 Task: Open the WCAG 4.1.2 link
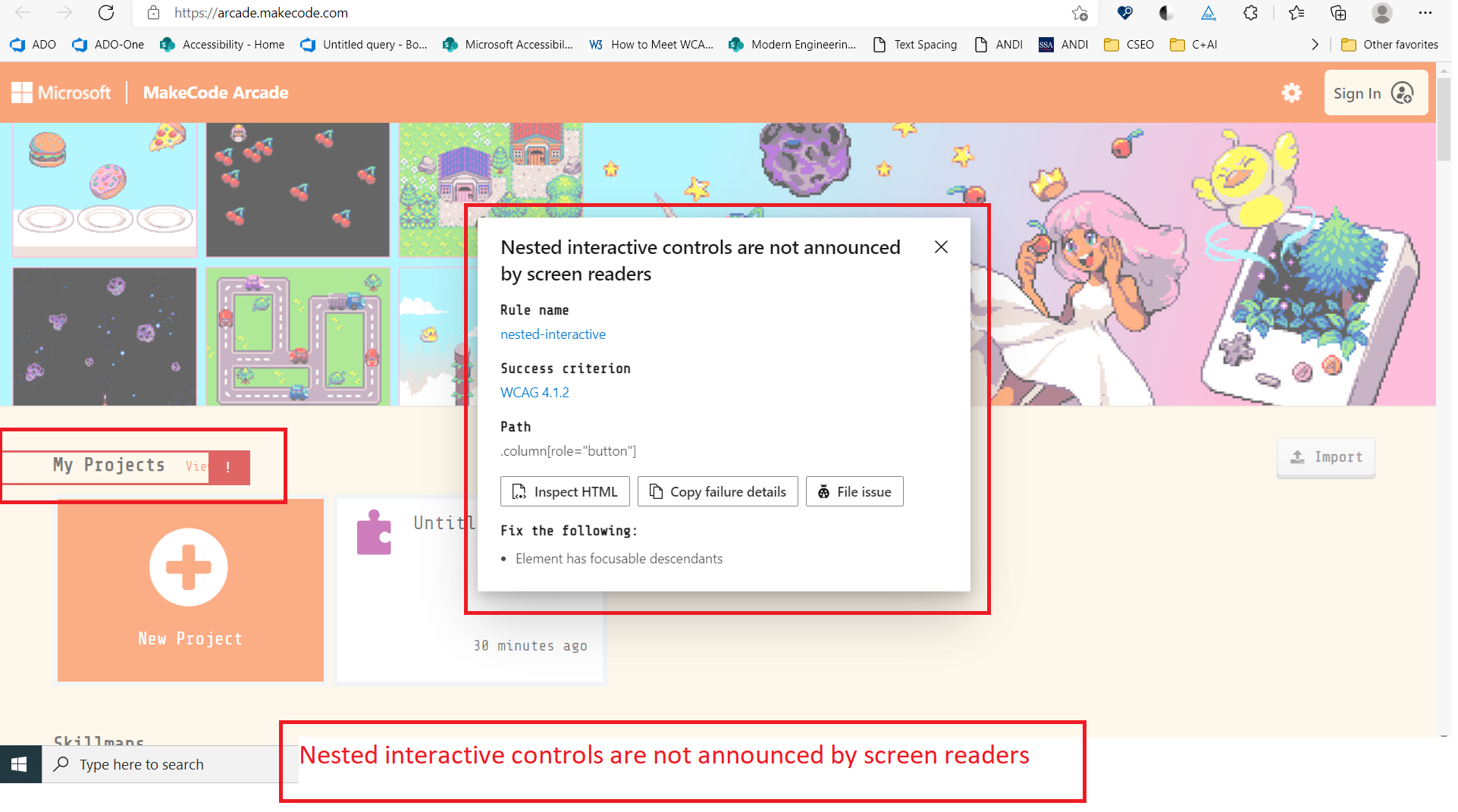535,392
